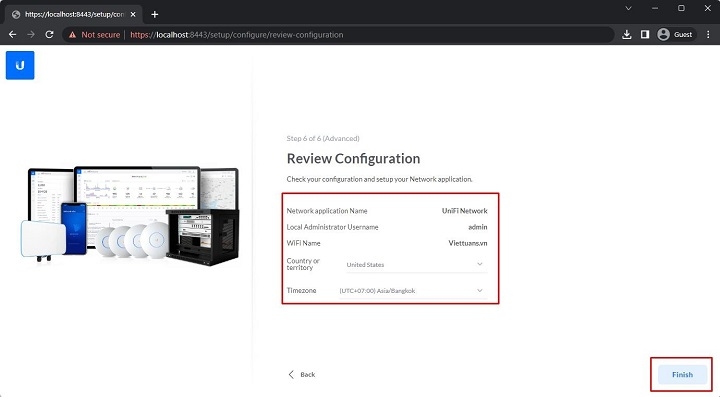720x397 pixels.
Task: Click the 'WiFi Name' label
Action: click(304, 243)
